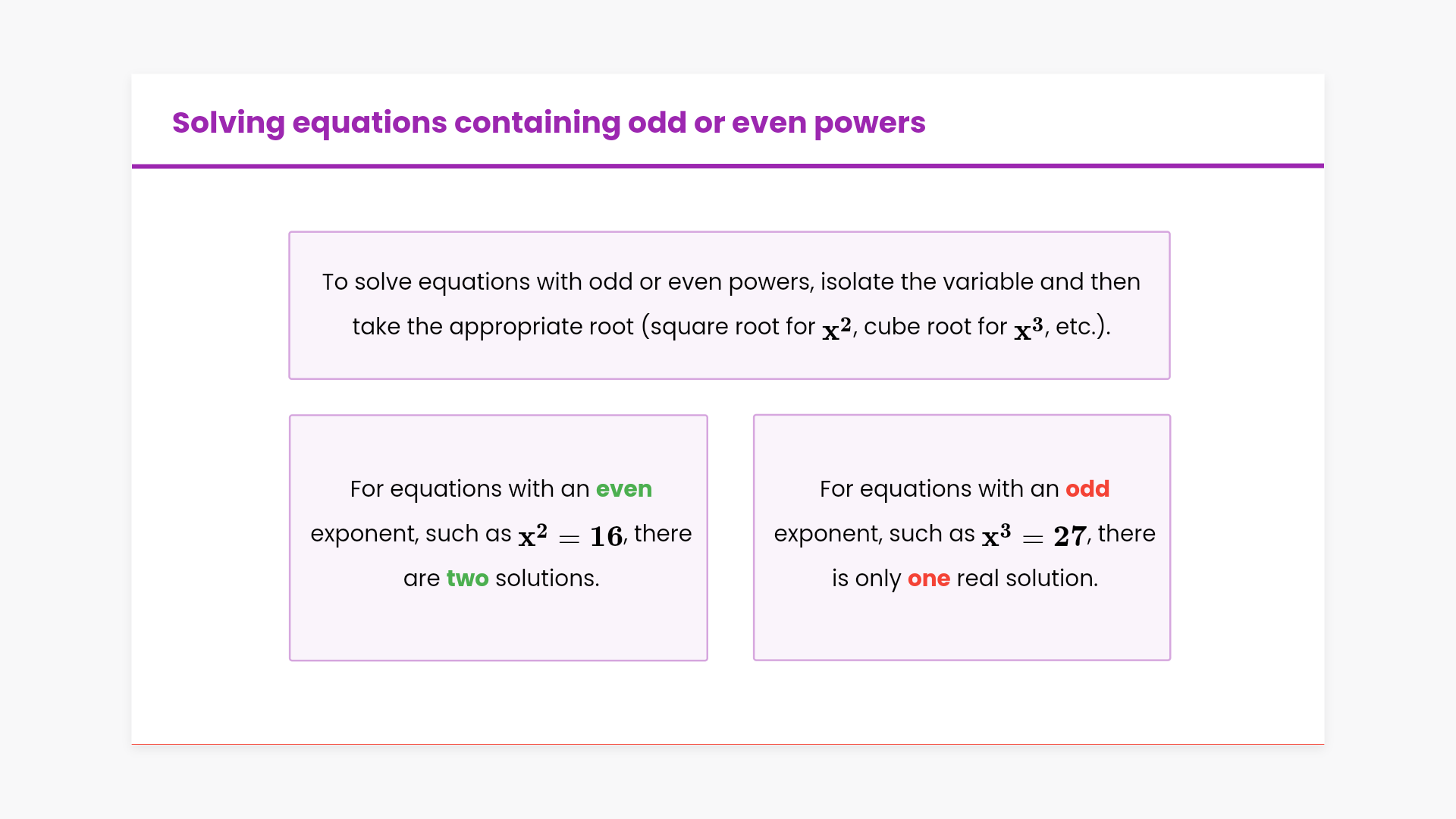Select the words "cube root for"
The width and height of the screenshot is (1456, 819).
tap(935, 327)
